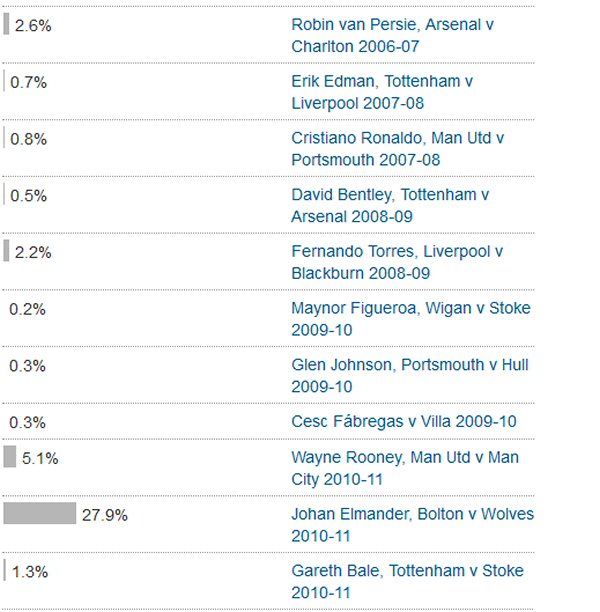600x612 pixels.
Task: Click the 5.1% percentage label
Action: [x=40, y=459]
